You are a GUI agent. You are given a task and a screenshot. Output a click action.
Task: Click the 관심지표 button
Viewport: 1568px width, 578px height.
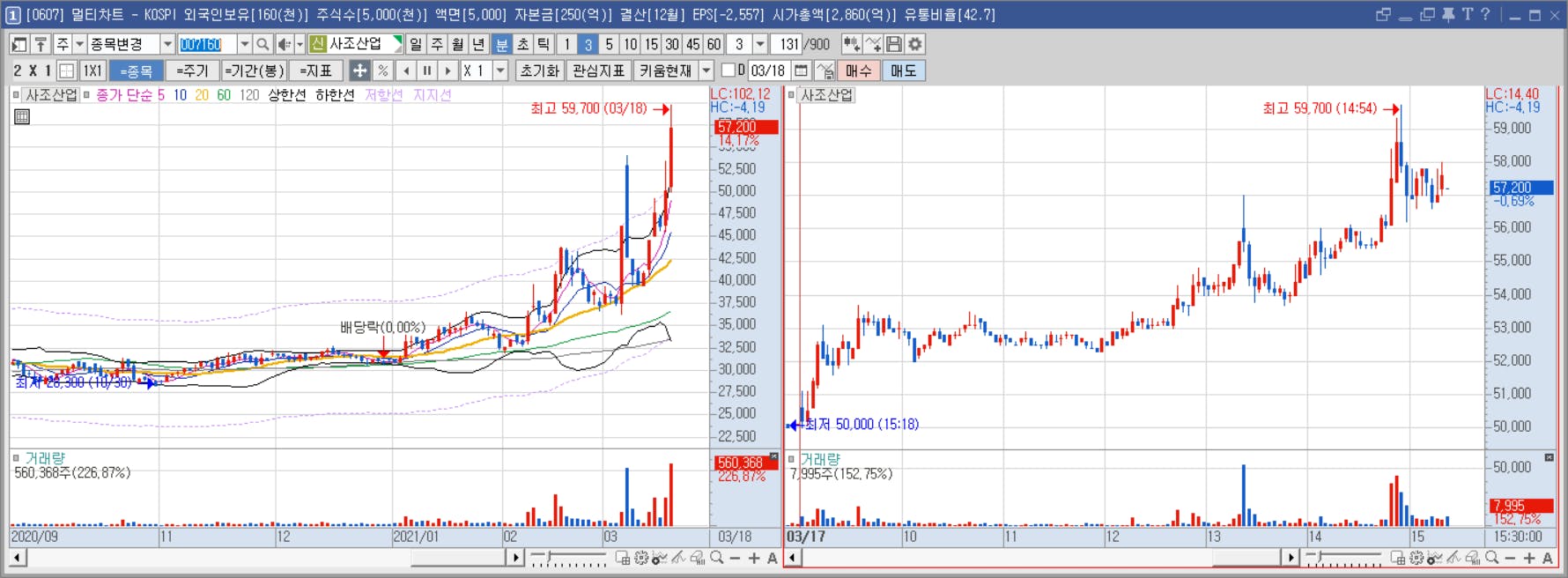point(598,70)
